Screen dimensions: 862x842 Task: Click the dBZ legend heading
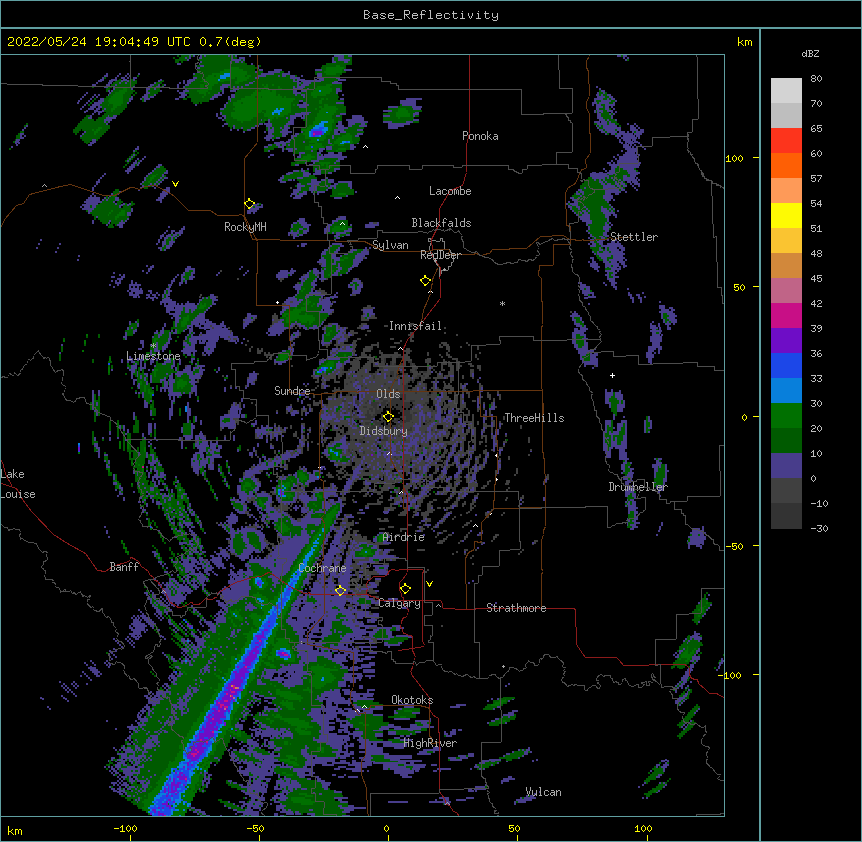(810, 54)
